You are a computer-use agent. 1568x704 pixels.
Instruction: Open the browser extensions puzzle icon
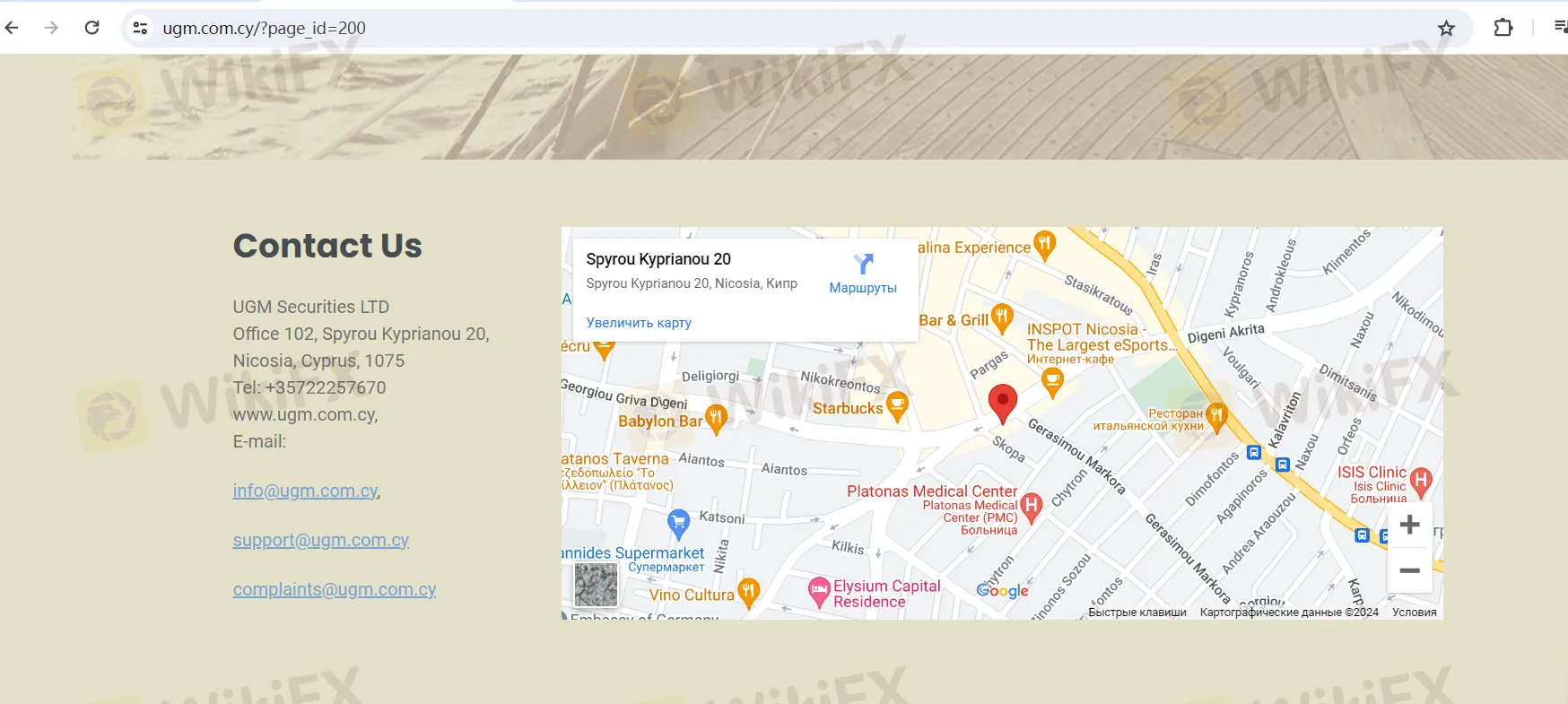click(1503, 28)
